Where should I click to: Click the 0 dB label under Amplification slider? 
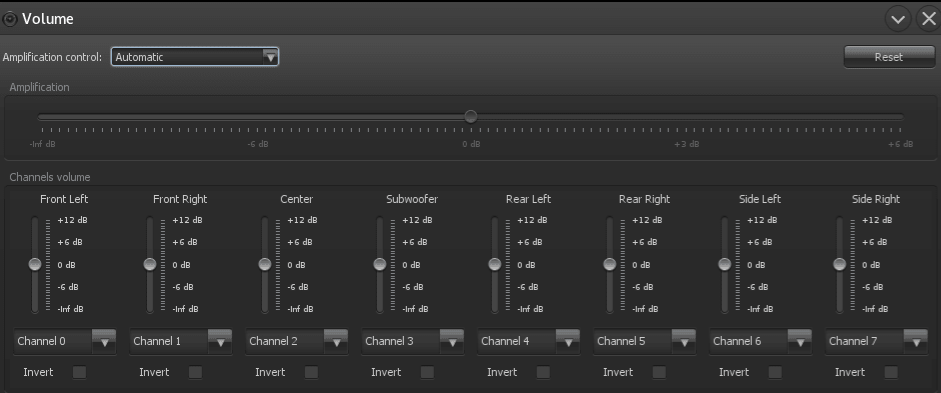tap(471, 144)
